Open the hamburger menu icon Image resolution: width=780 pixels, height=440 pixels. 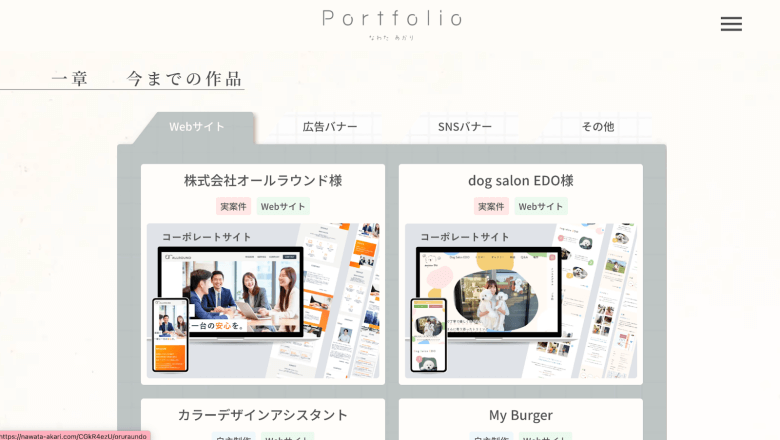(x=731, y=24)
